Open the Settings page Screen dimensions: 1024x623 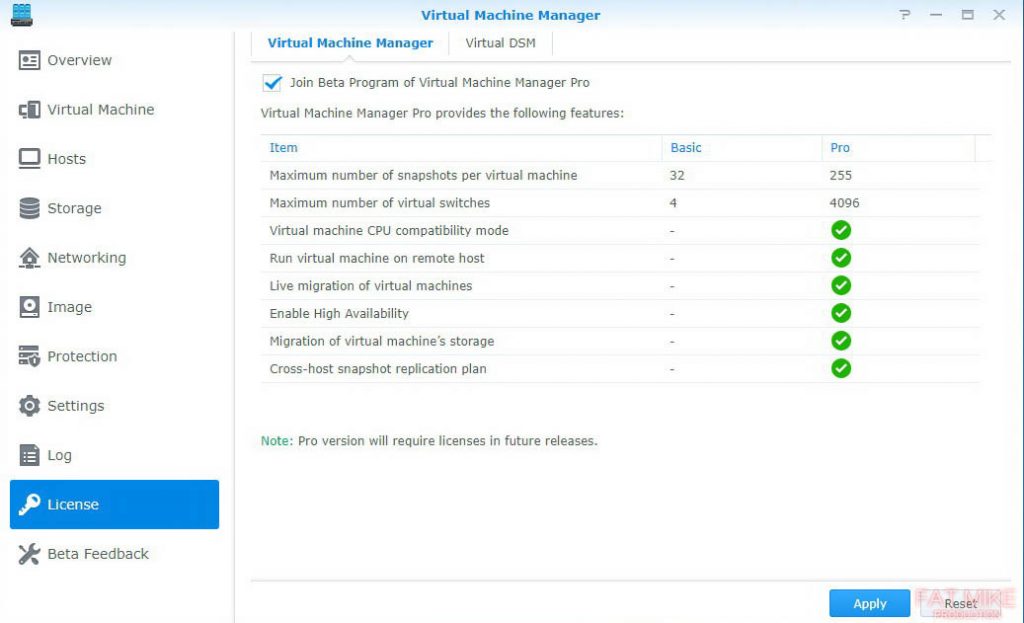coord(114,406)
